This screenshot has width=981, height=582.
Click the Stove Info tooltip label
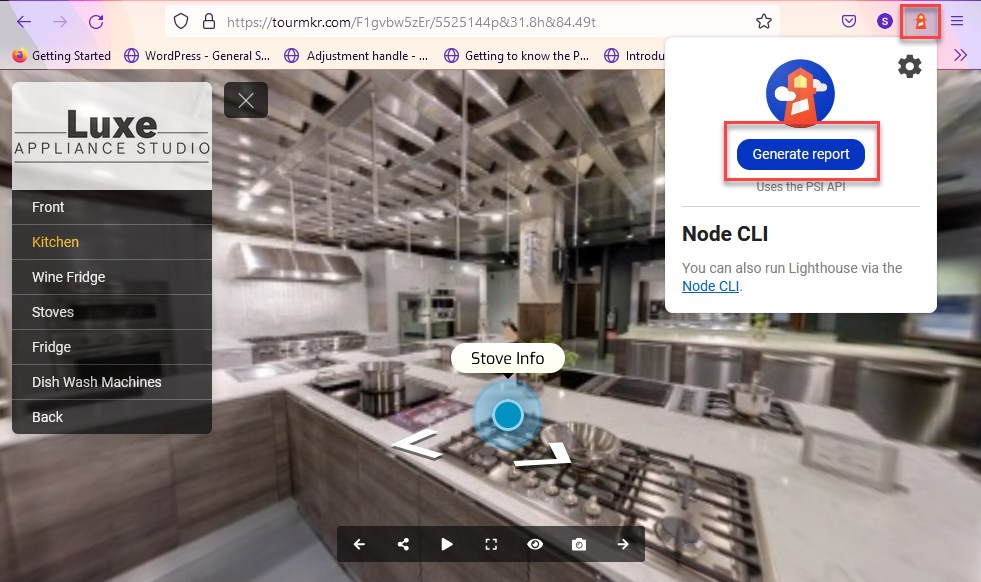[x=507, y=359]
